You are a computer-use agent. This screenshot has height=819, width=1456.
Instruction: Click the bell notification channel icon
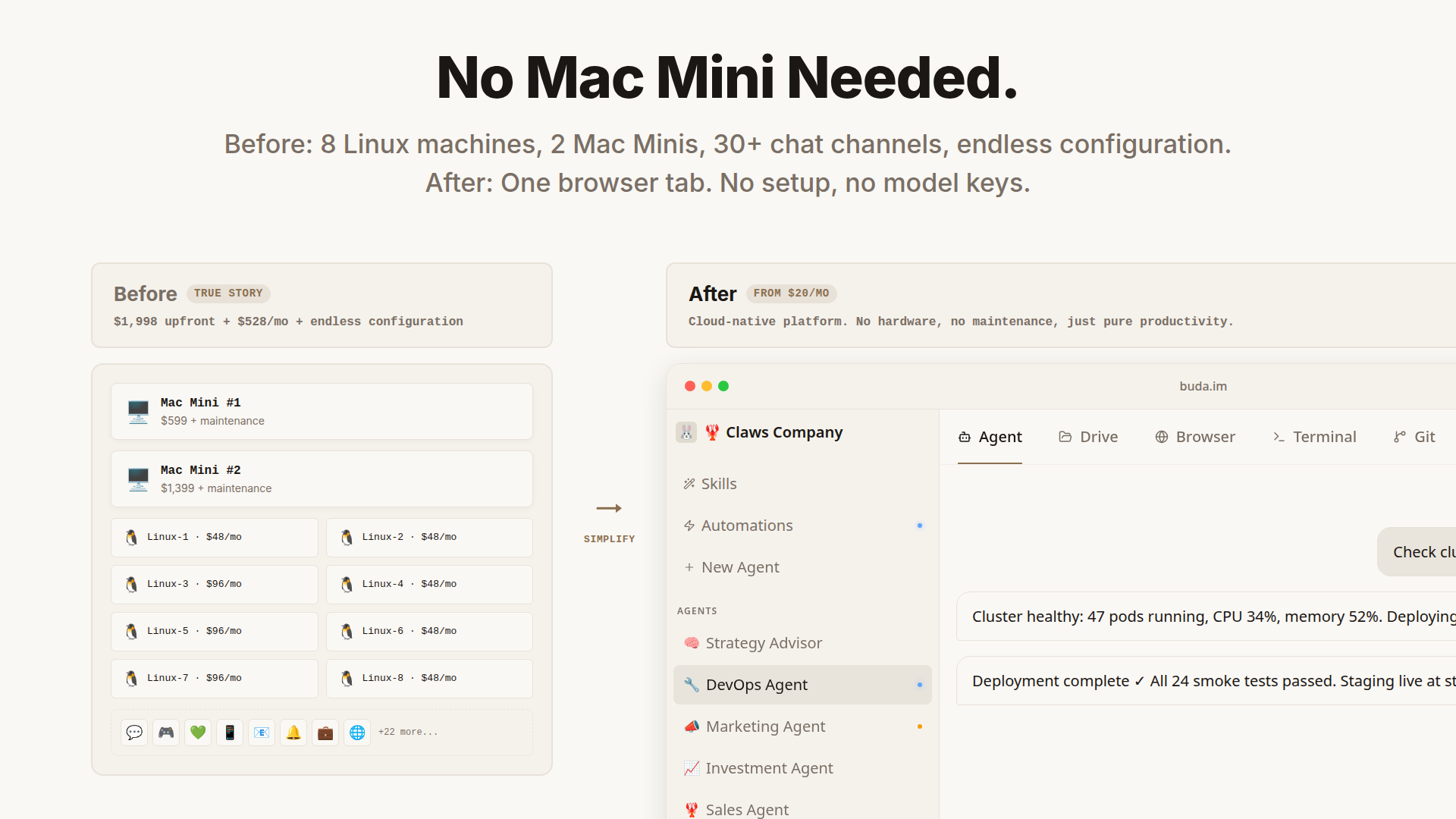293,733
